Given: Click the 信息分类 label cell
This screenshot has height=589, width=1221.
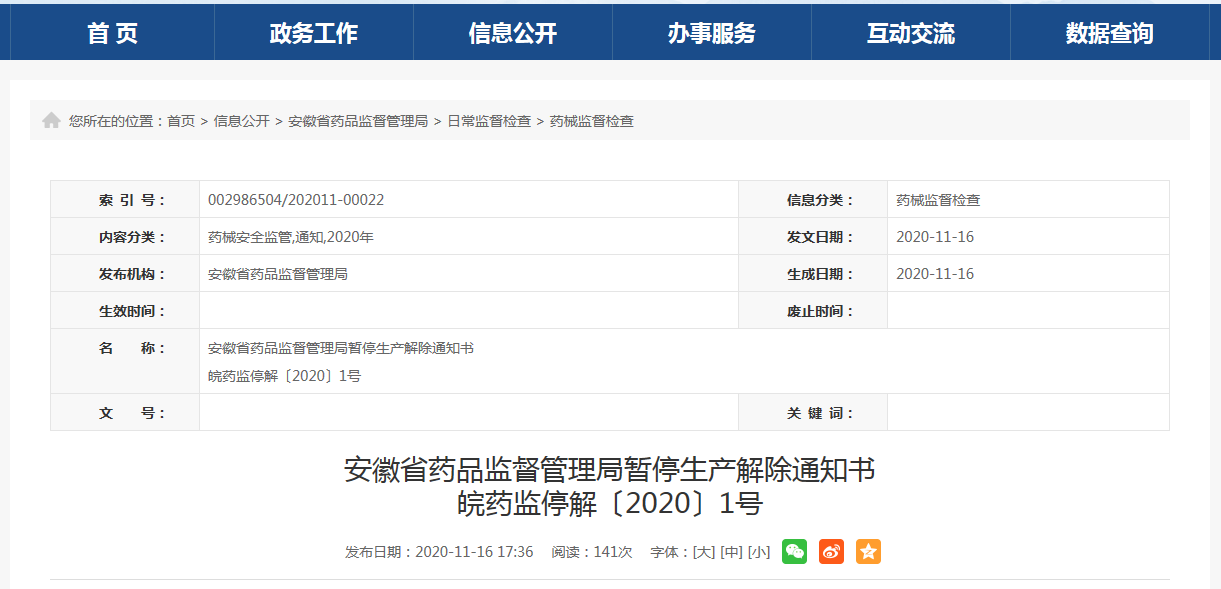Looking at the screenshot, I should [x=813, y=200].
